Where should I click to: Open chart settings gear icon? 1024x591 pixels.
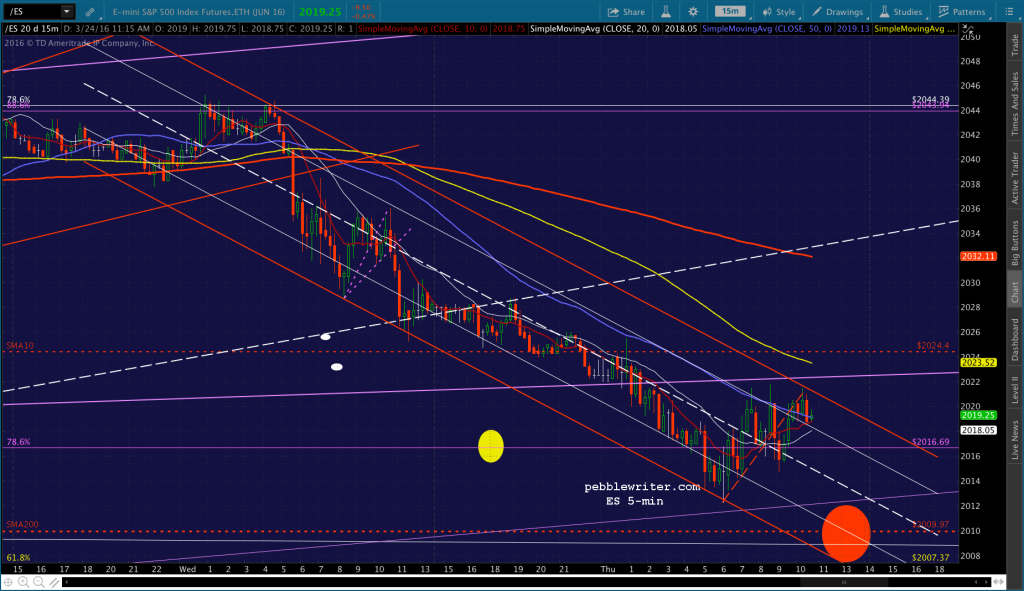coord(693,12)
